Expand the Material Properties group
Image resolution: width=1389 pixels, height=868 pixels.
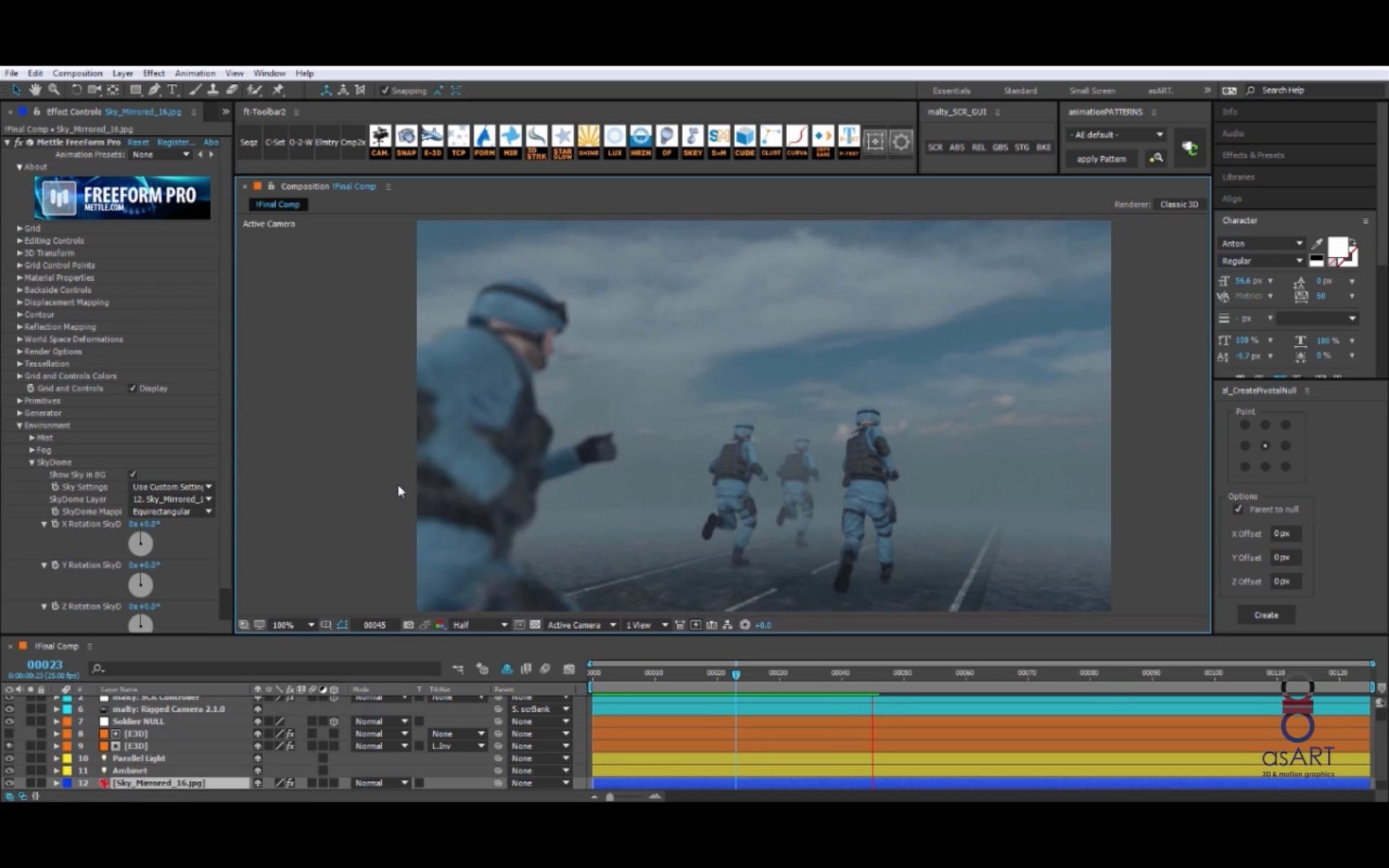(x=20, y=278)
